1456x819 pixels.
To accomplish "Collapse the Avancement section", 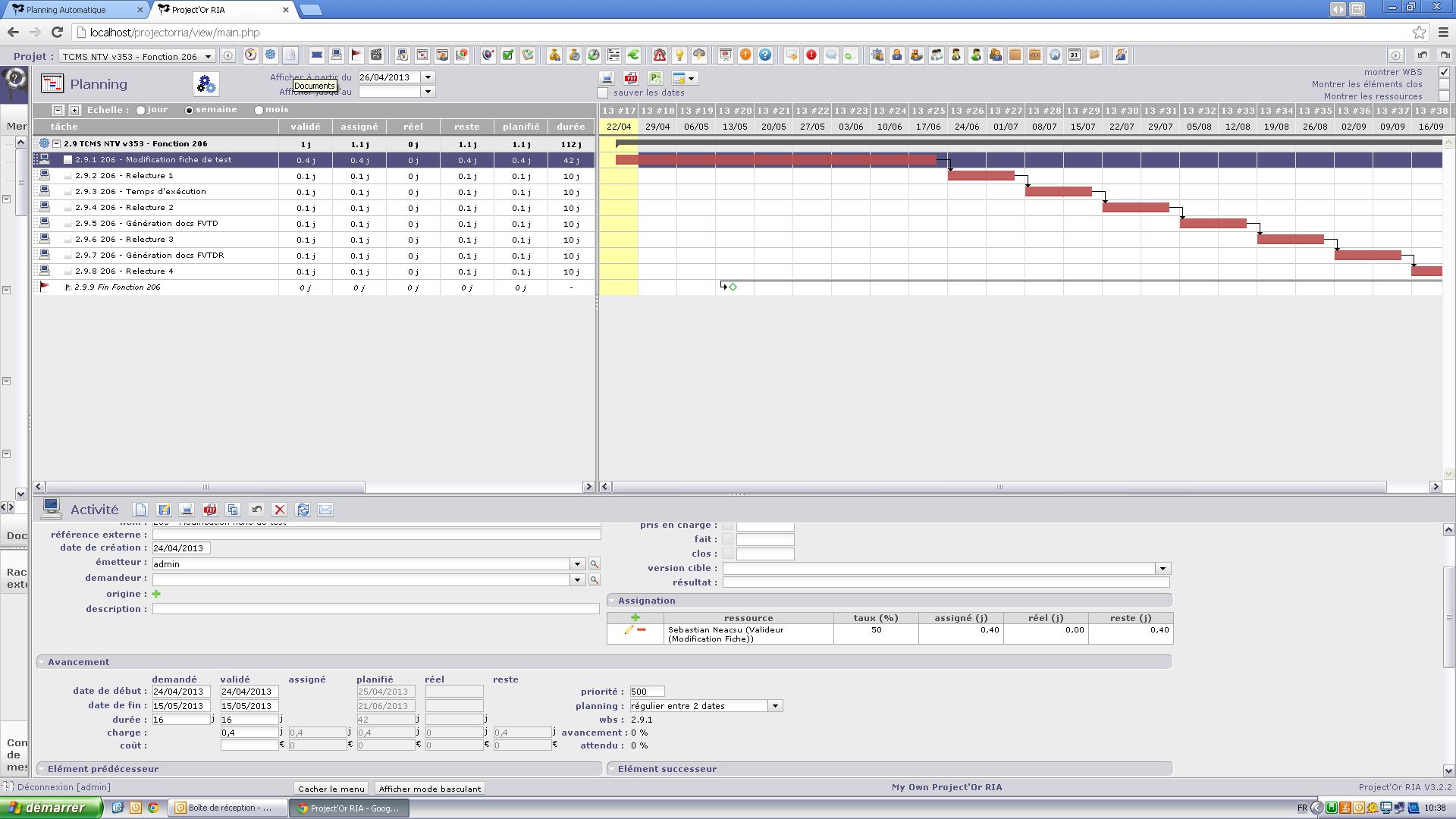I will pos(42,662).
